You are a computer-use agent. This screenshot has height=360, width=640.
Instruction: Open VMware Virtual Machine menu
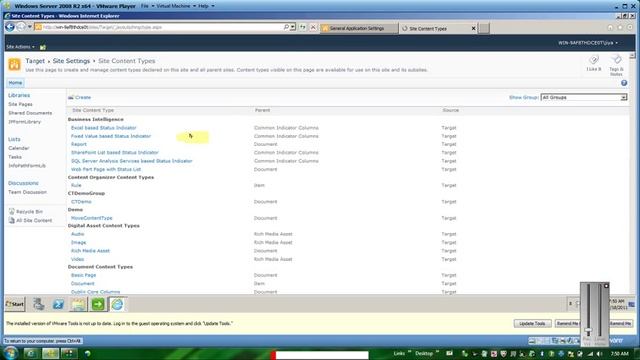(x=176, y=6)
